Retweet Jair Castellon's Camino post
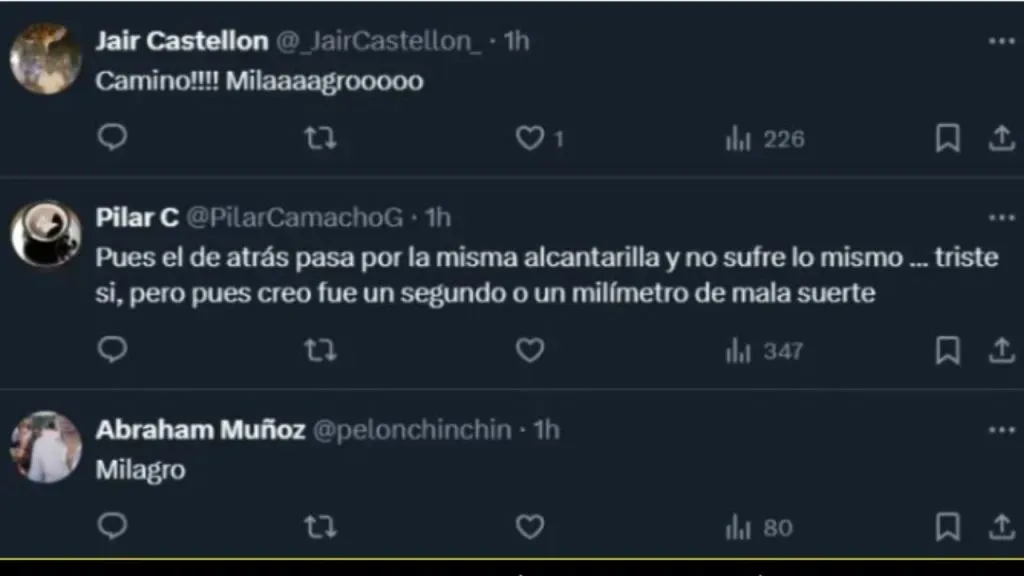The width and height of the screenshot is (1024, 576). point(319,138)
